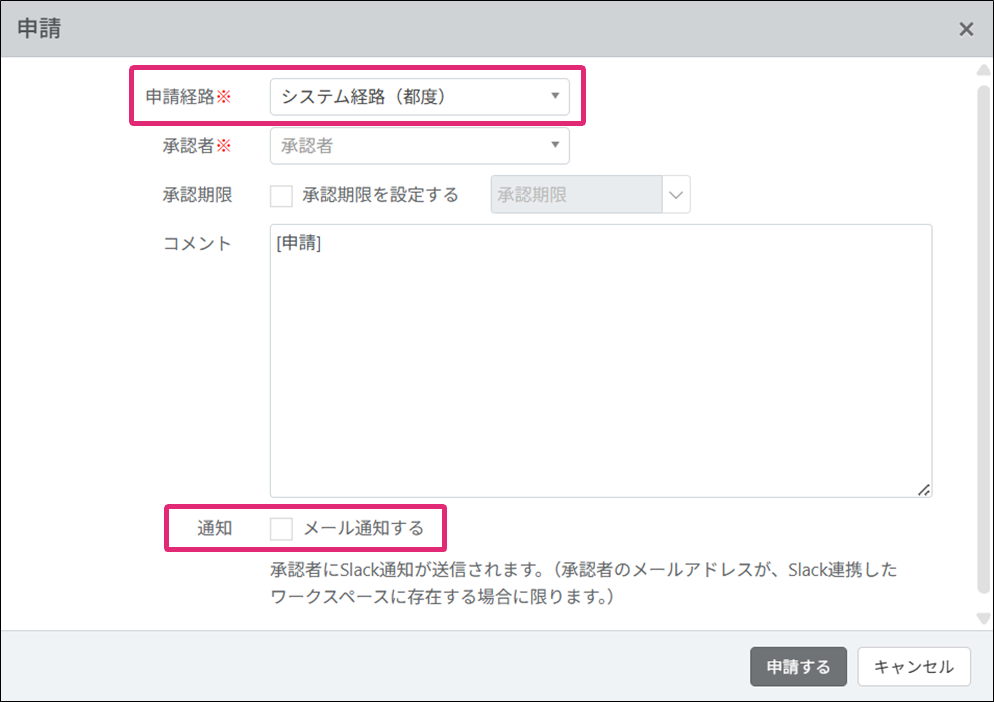994x702 pixels.
Task: Click the arrow icon in 申請経路 combo box
Action: 555,97
